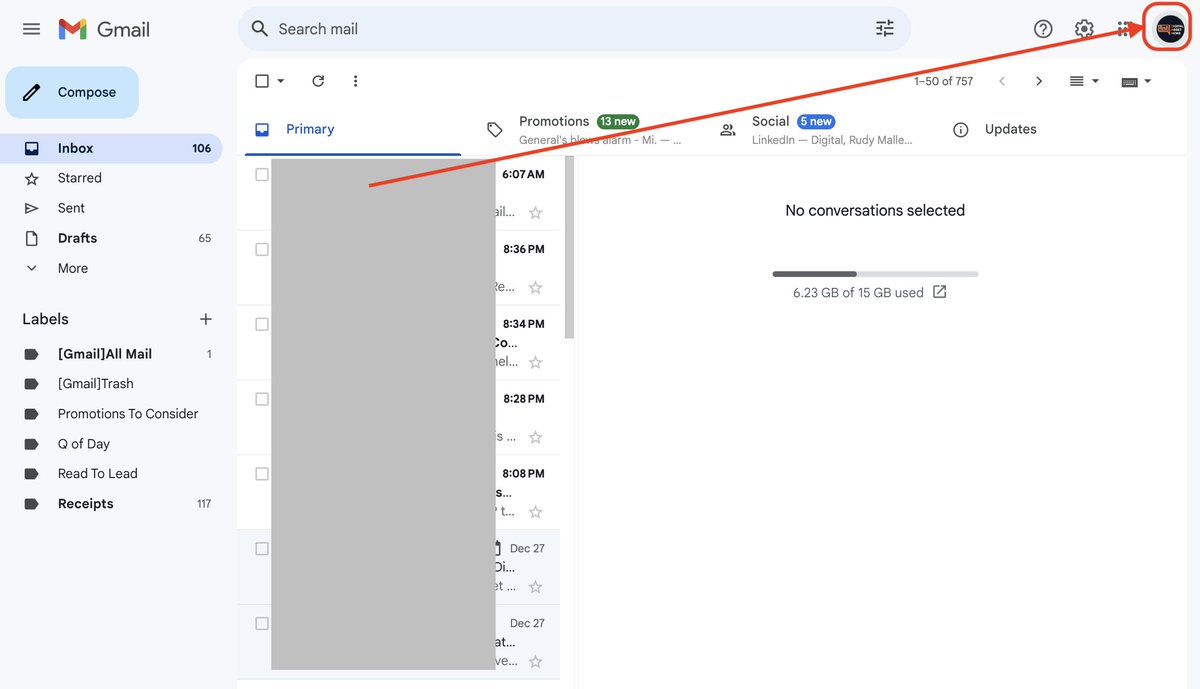Tick the select all checkbox
Screen dimensions: 1200x689
pos(262,81)
